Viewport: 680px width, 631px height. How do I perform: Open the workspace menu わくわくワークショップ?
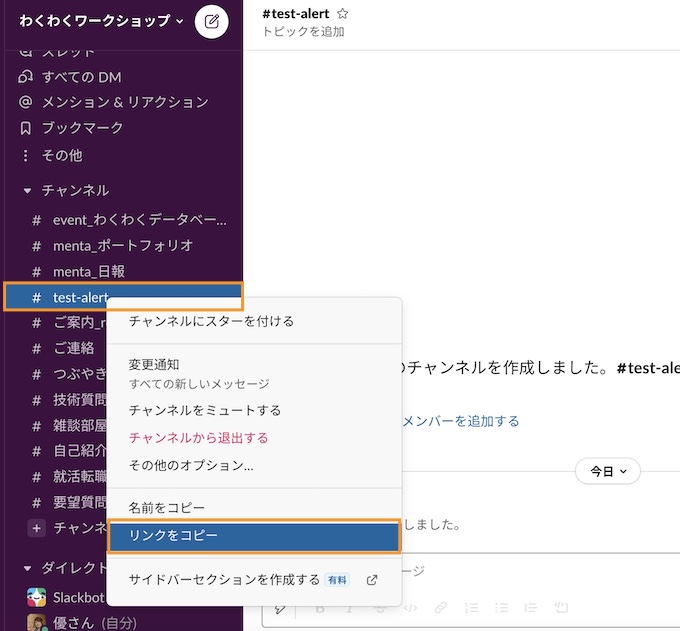point(101,20)
